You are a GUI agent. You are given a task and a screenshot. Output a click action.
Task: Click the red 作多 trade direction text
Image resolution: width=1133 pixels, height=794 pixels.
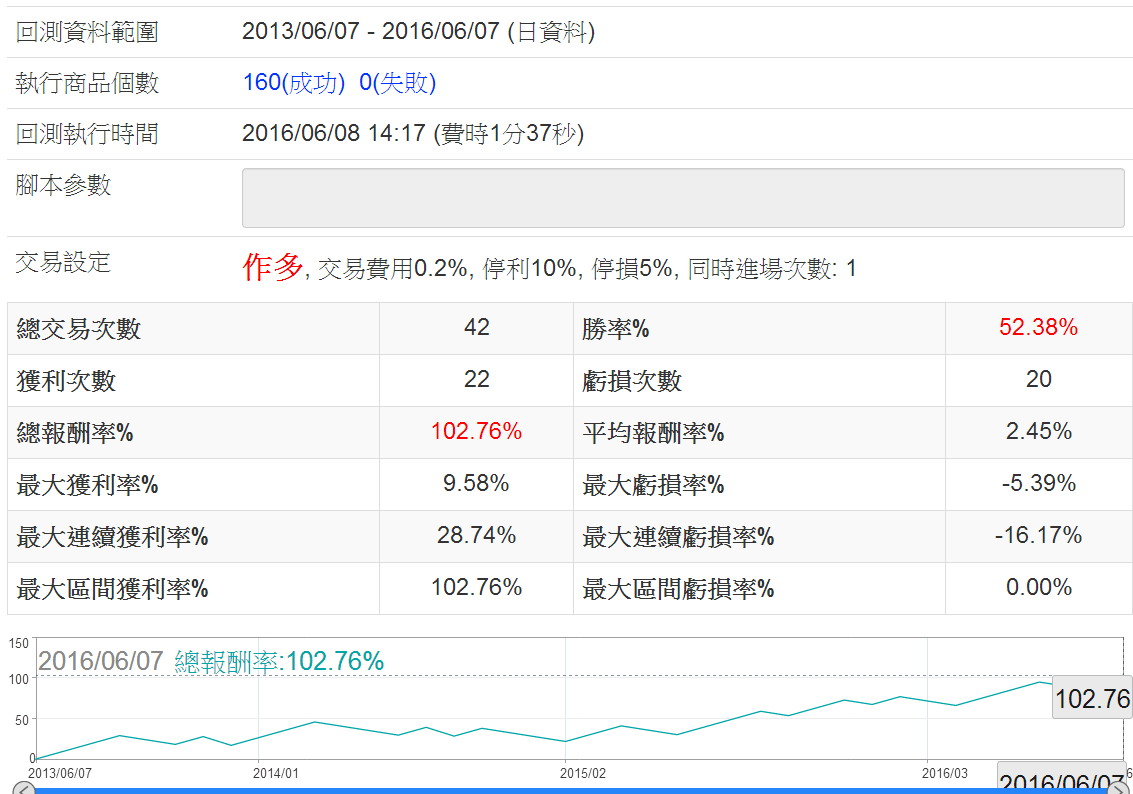(272, 267)
